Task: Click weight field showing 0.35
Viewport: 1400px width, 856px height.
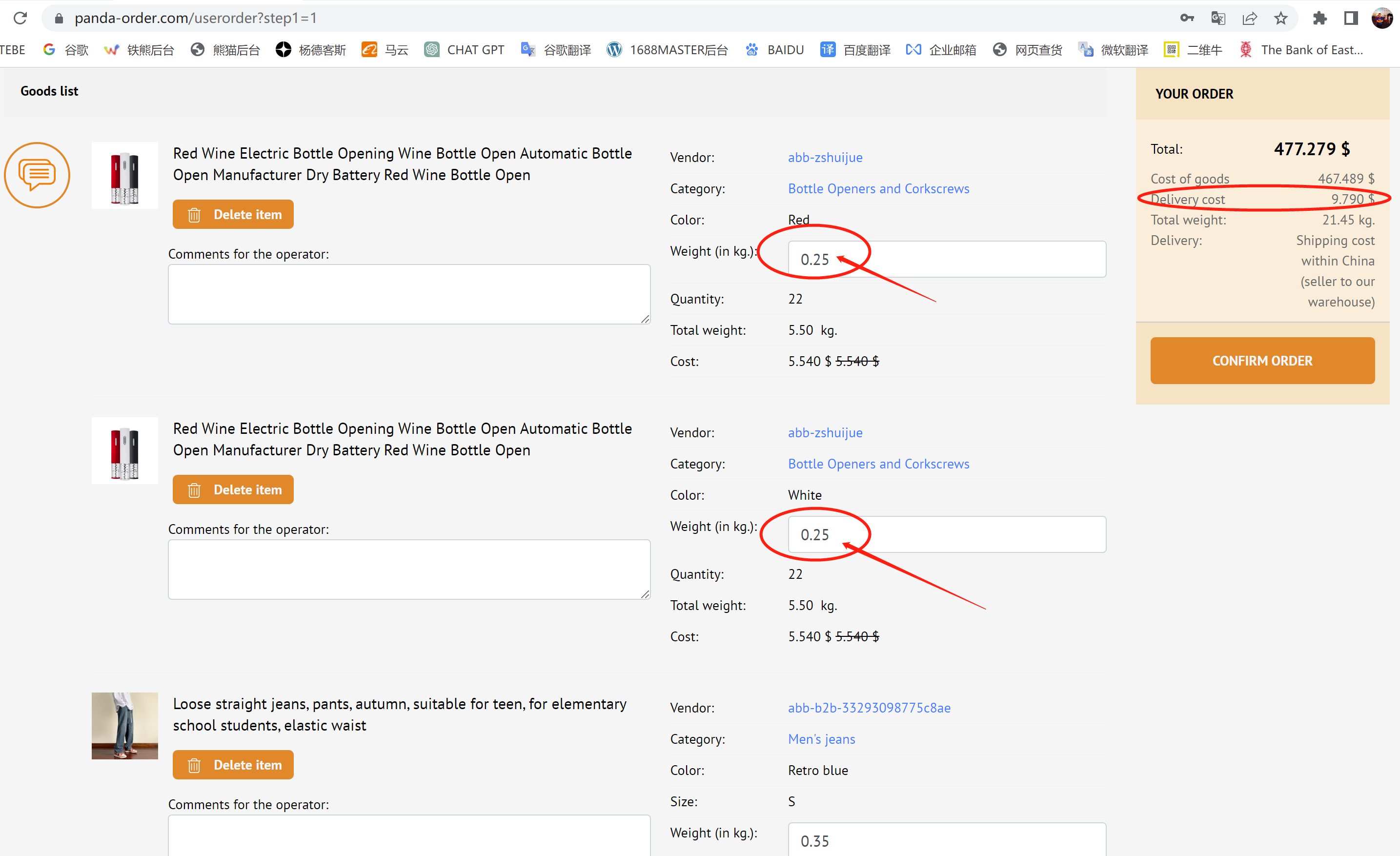Action: [947, 839]
